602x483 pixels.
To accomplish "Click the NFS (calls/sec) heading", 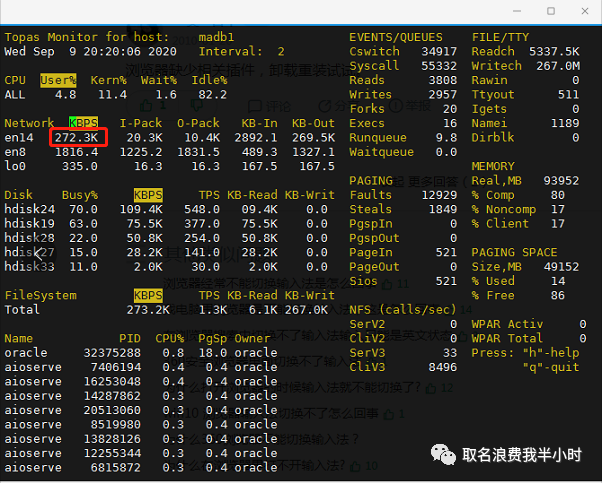I will click(403, 310).
